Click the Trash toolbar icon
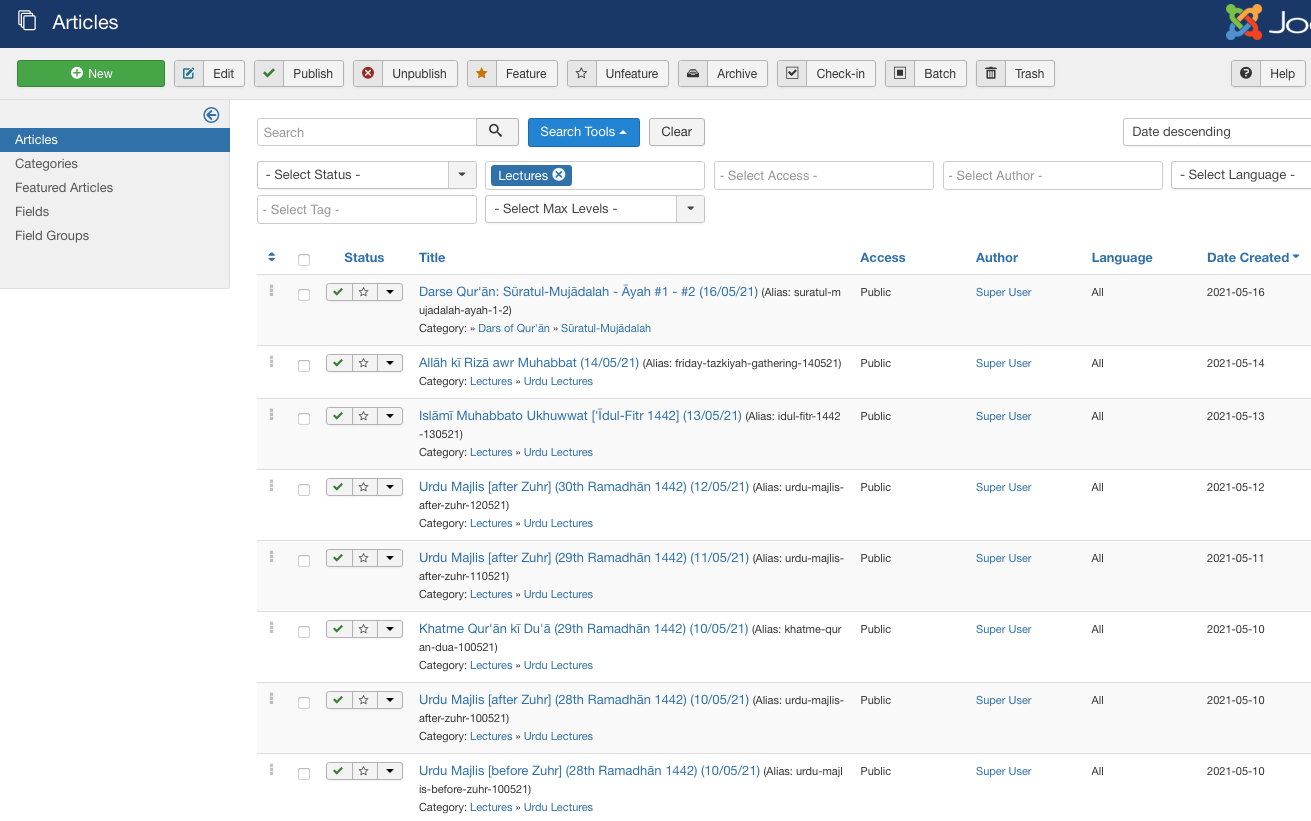 [991, 73]
